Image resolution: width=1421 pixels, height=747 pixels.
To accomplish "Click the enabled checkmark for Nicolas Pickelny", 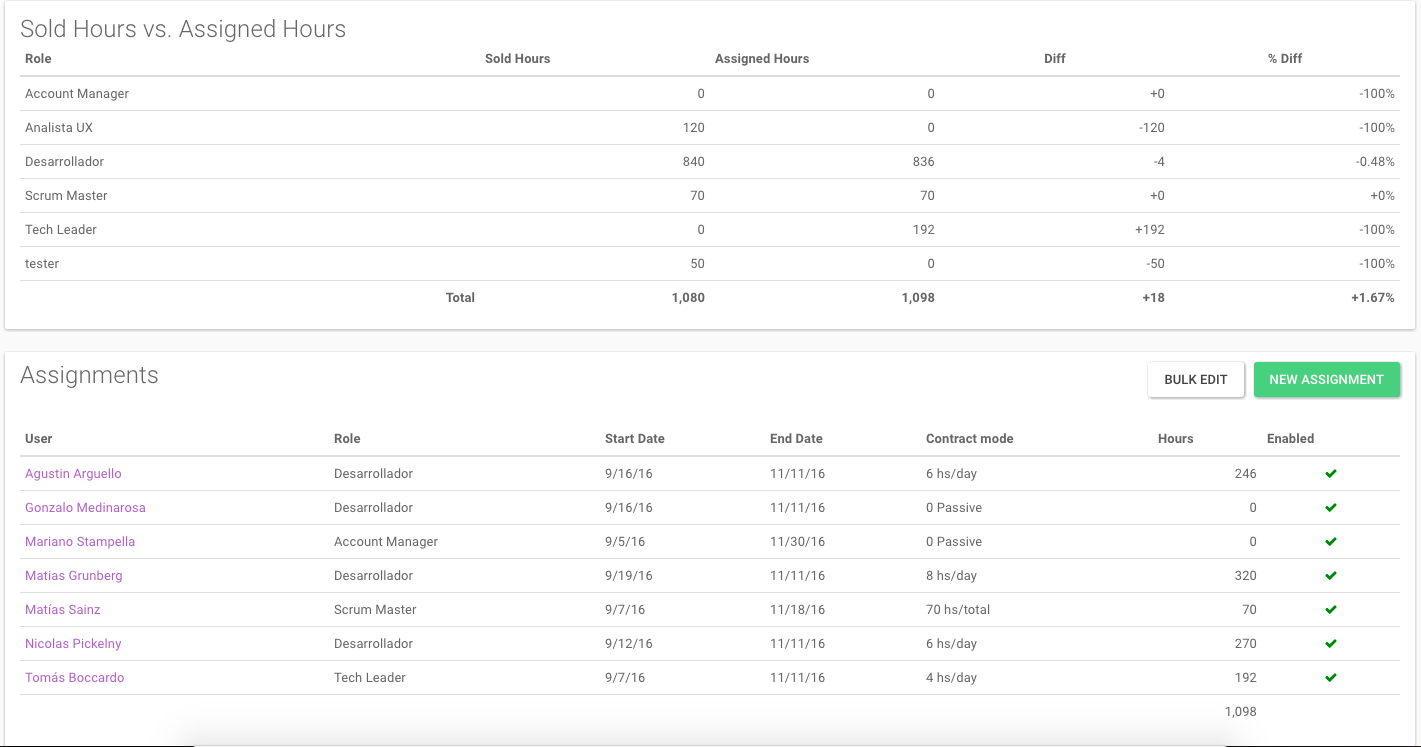I will click(x=1330, y=644).
